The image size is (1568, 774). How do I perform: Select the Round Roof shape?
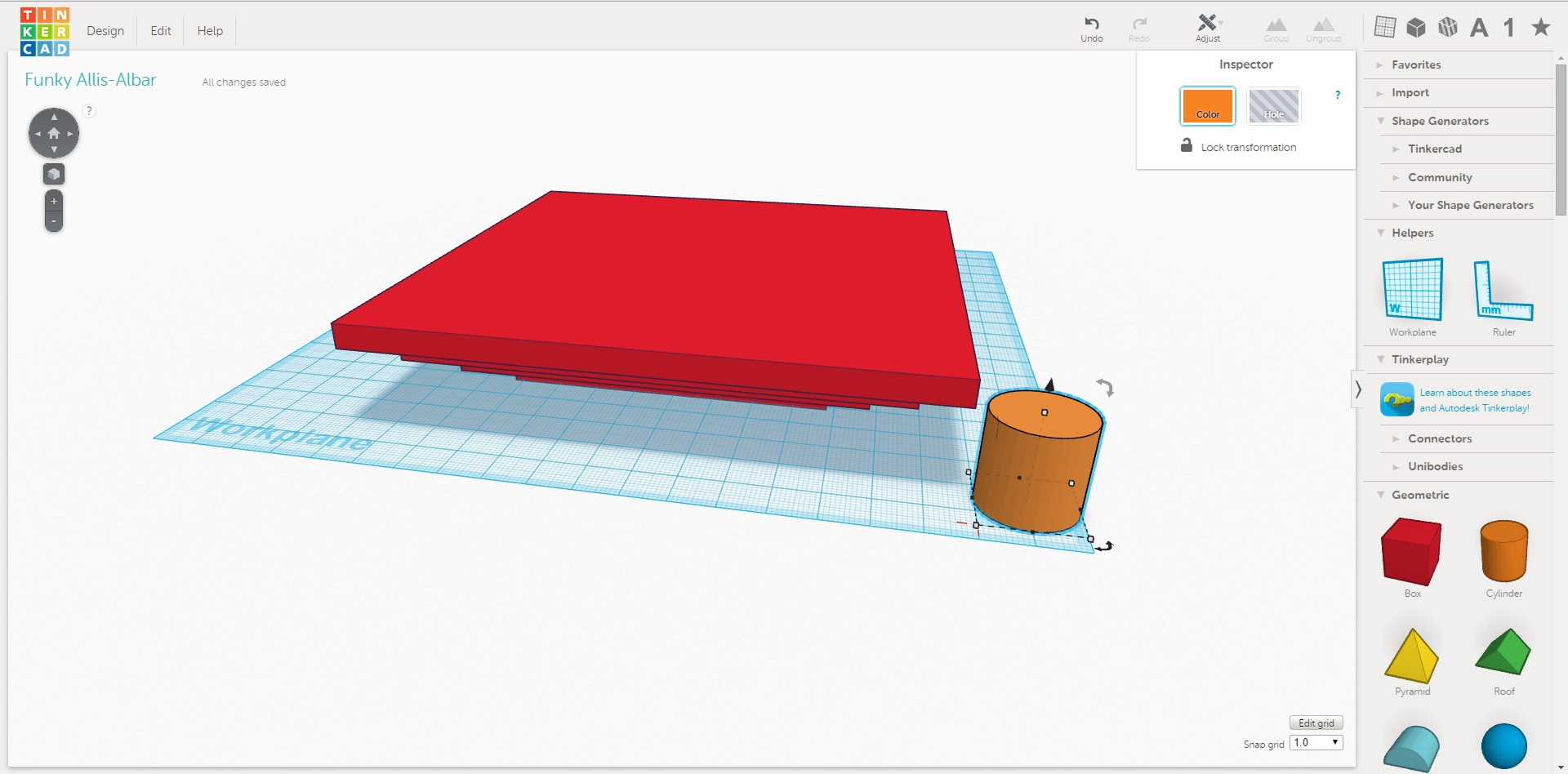click(1412, 748)
